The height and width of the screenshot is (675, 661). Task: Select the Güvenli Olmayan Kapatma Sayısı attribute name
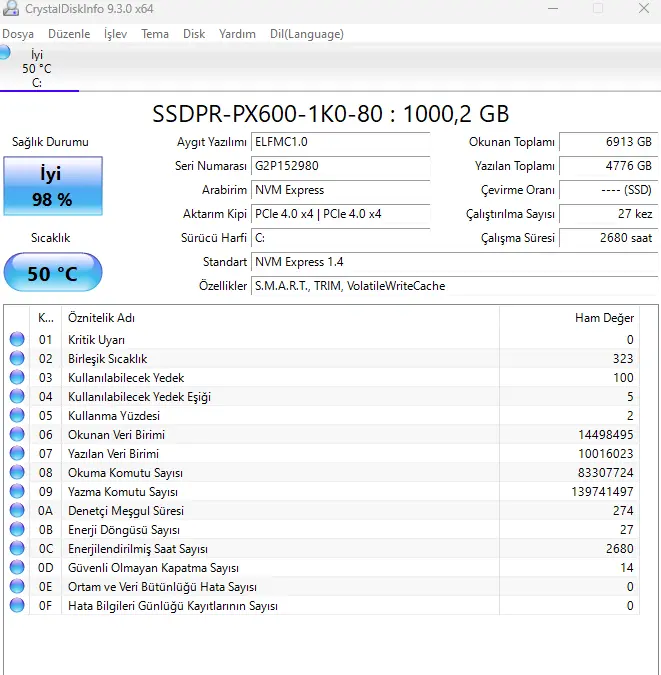pyautogui.click(x=153, y=568)
